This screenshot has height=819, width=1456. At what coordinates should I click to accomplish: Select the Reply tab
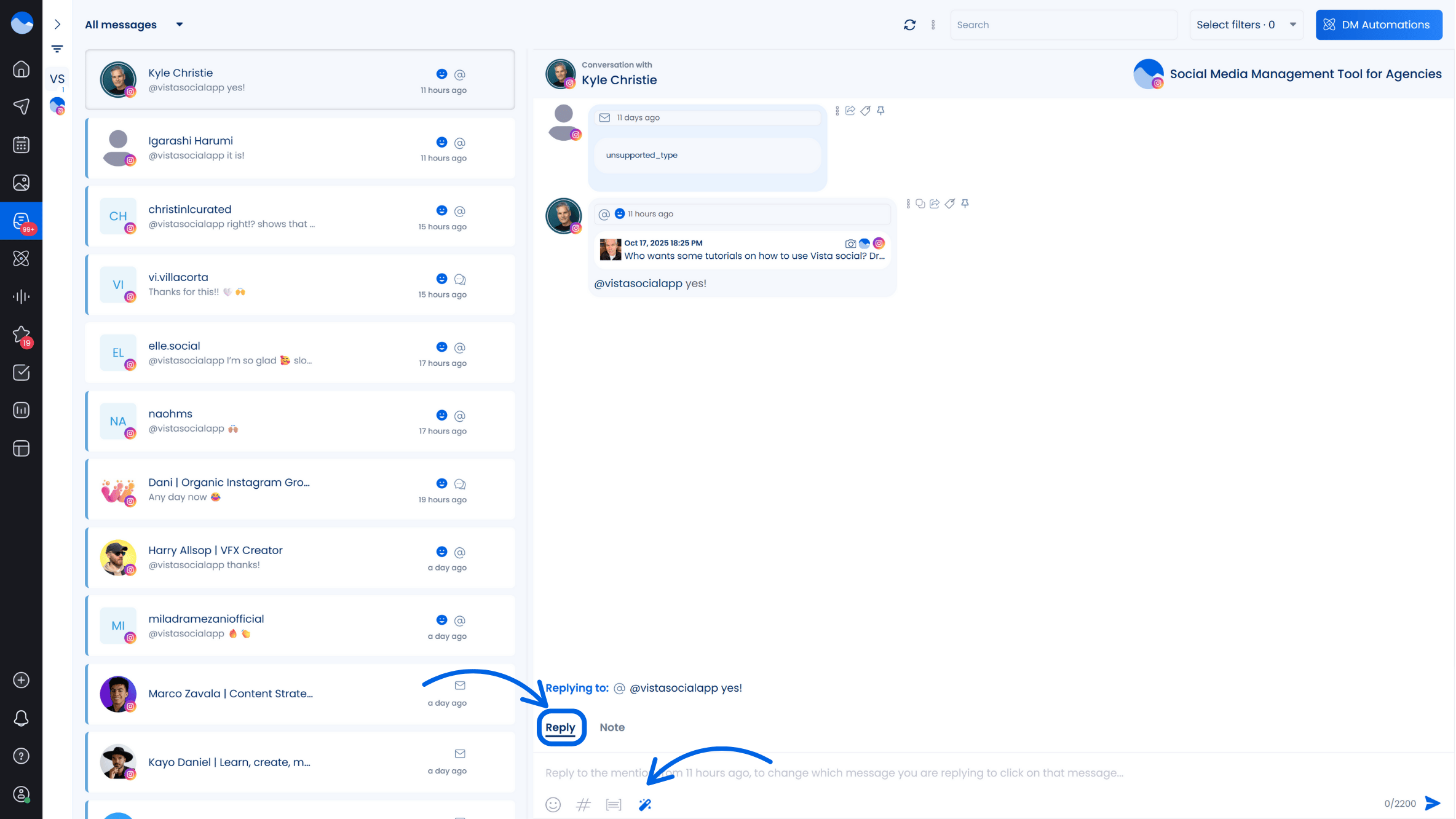pos(560,727)
